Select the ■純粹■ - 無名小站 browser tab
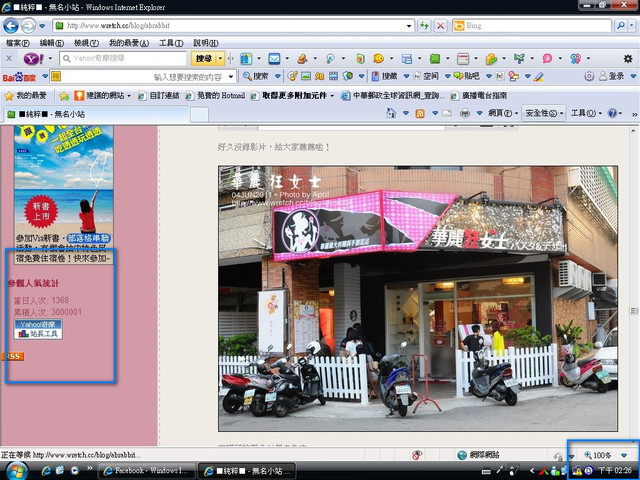Viewport: 640px width, 480px height. [97, 114]
